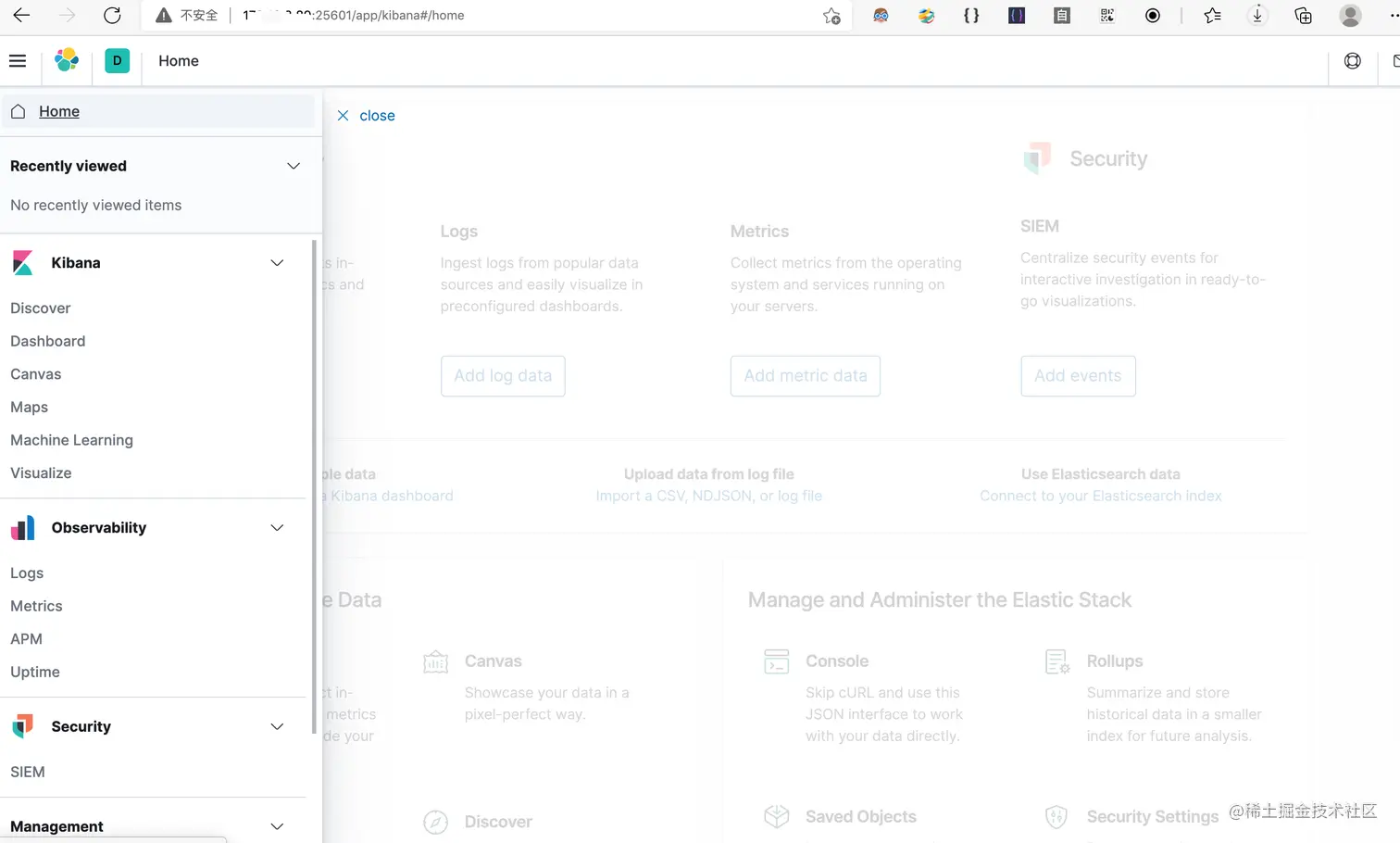The width and height of the screenshot is (1400, 843).
Task: Click the record circle extension icon
Action: (1153, 15)
